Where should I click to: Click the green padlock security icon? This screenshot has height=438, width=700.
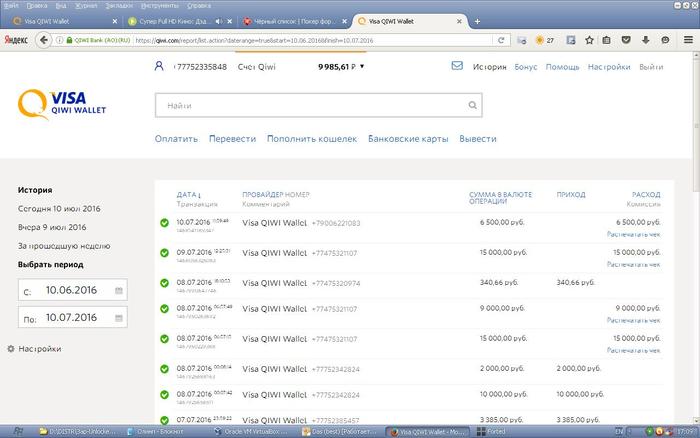(x=69, y=40)
